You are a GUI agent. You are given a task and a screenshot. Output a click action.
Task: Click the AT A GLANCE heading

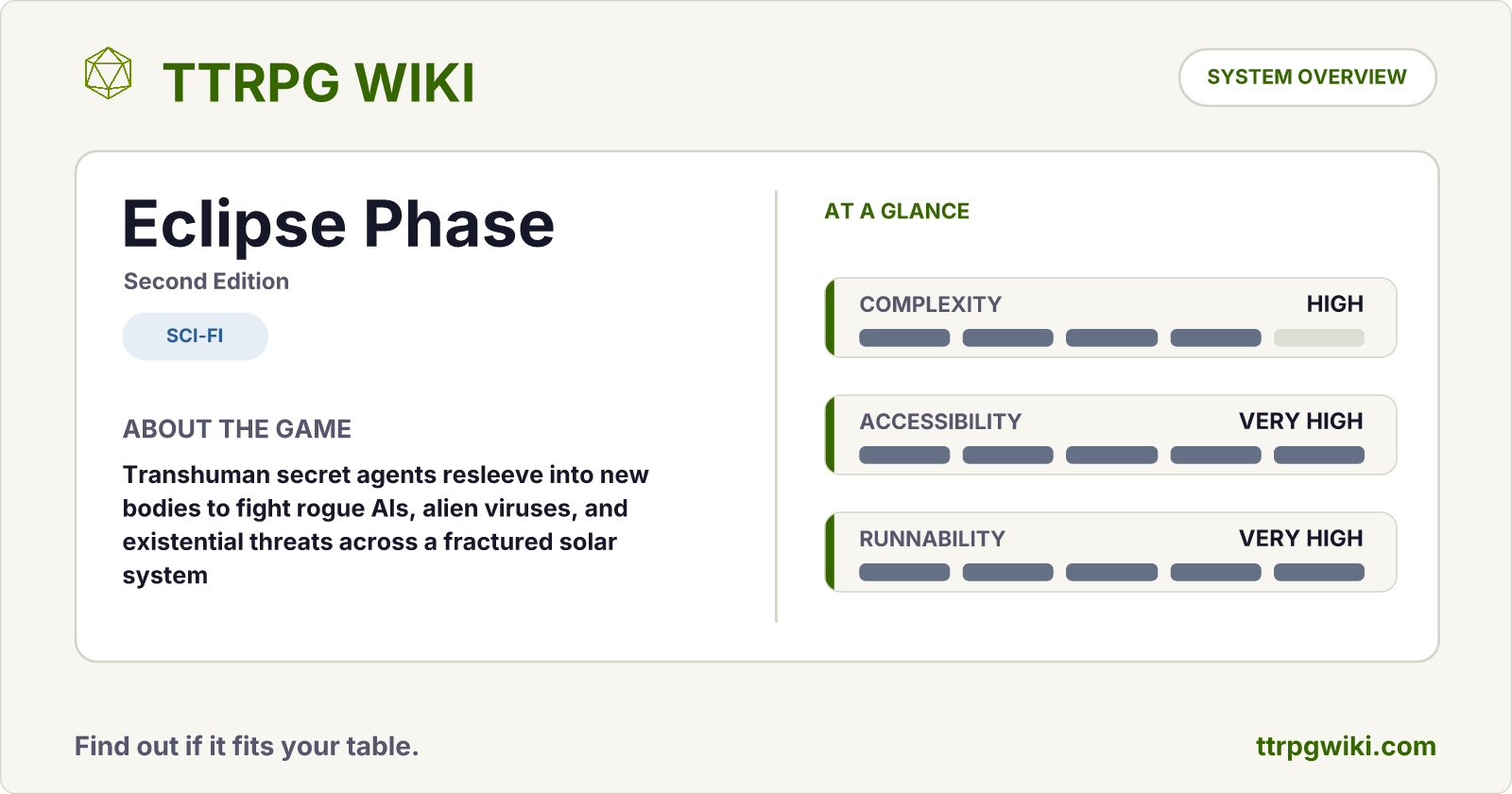pyautogui.click(x=897, y=212)
